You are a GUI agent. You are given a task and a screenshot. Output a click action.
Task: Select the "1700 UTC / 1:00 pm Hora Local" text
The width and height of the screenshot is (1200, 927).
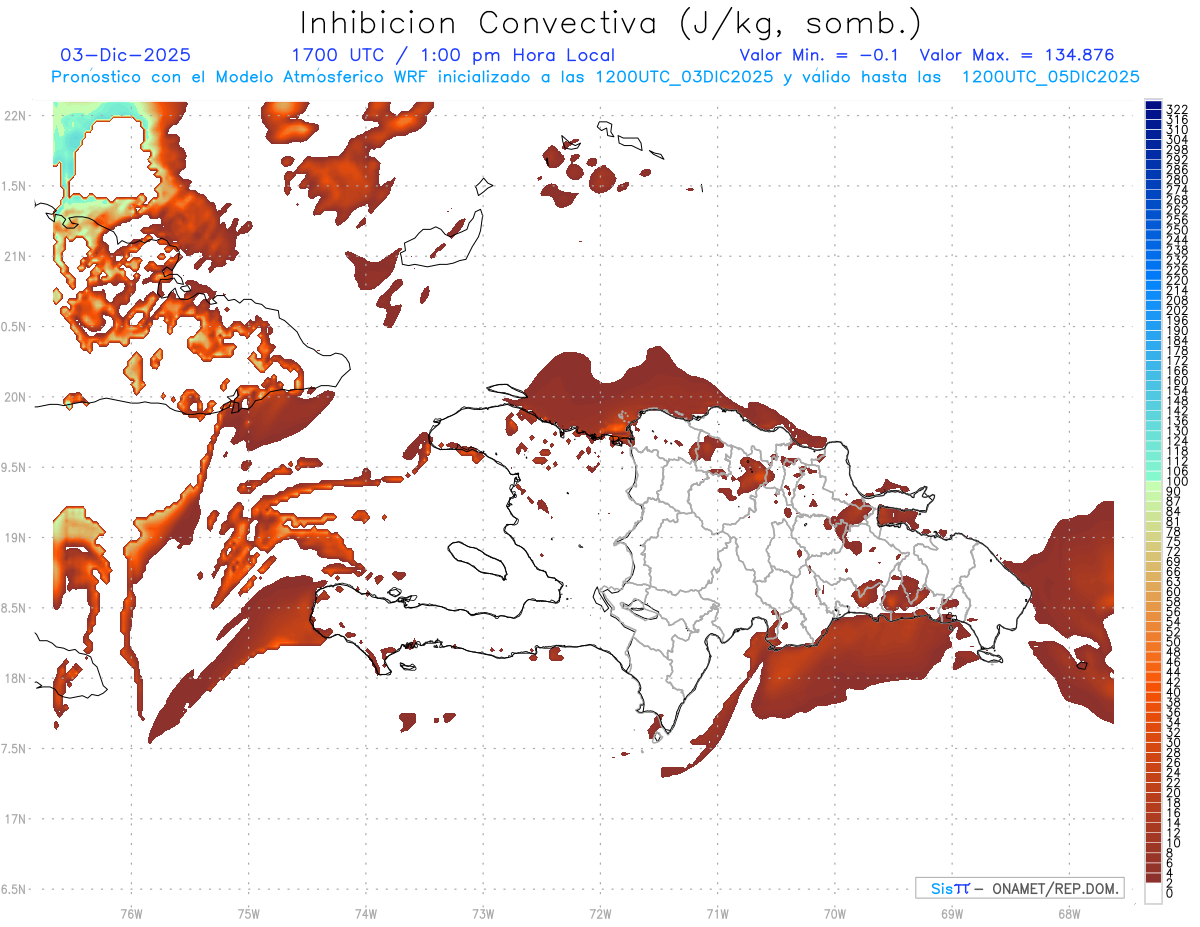point(453,55)
